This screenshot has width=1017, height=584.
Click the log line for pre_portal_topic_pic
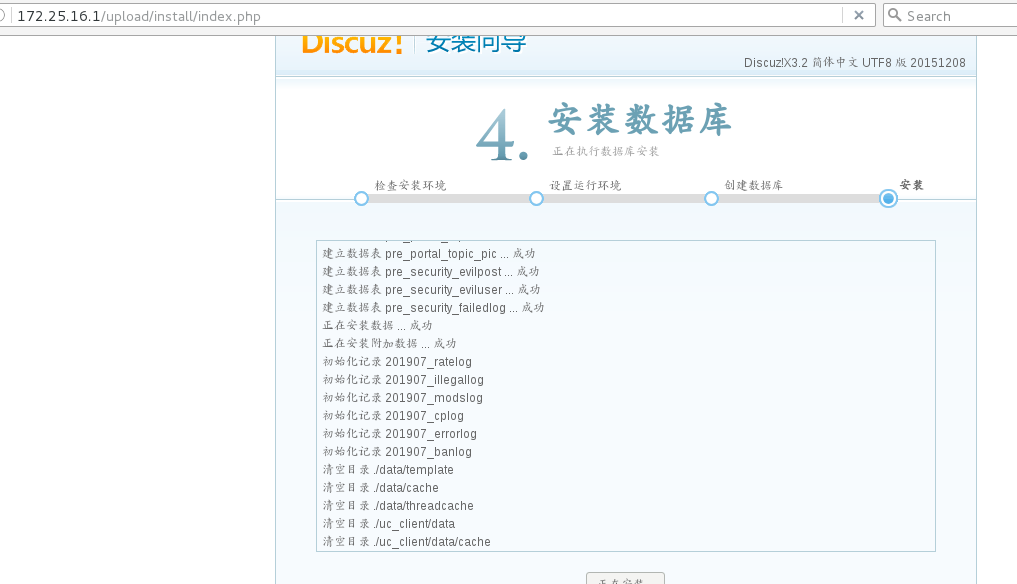429,254
